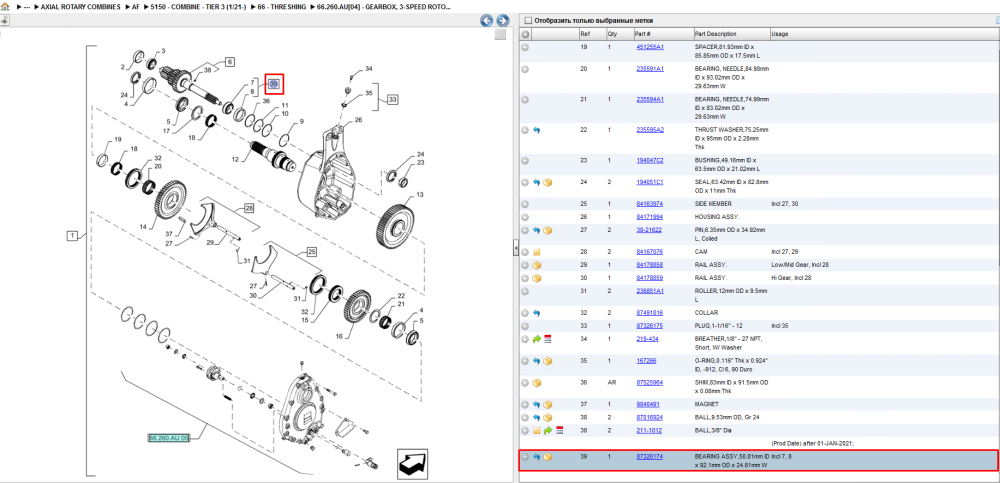Open the '---' breadcrumb item
The width and height of the screenshot is (1000, 483).
[x=26, y=6]
